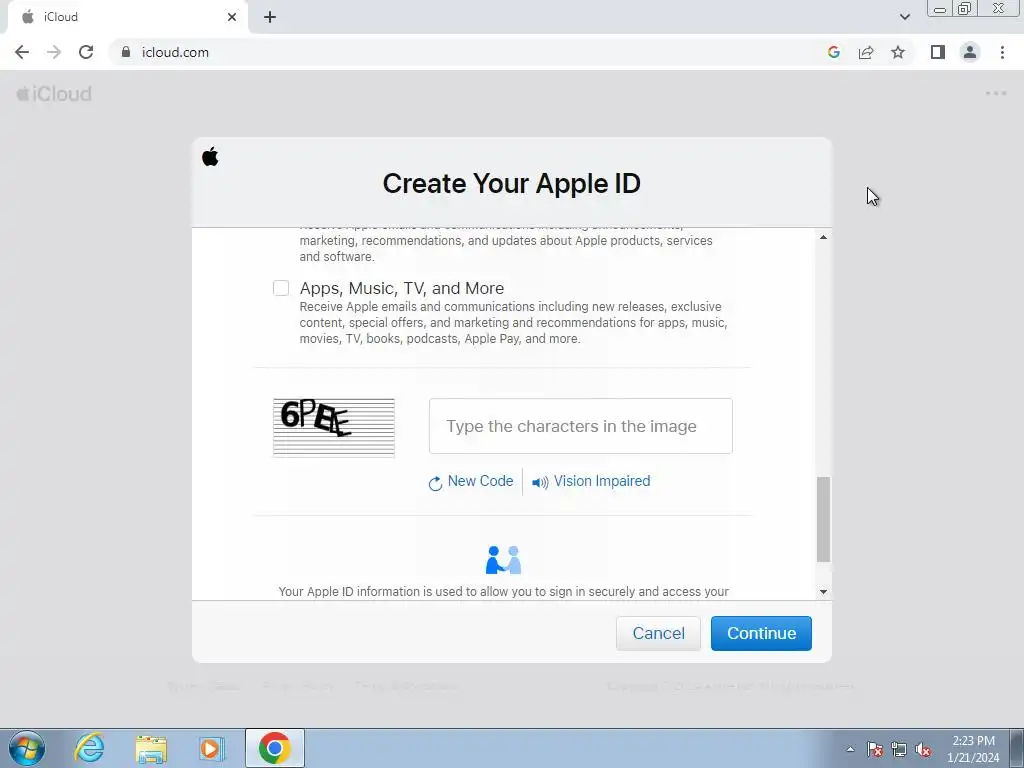Open the clock showing 2:23 PM
This screenshot has width=1024, height=768.
973,749
